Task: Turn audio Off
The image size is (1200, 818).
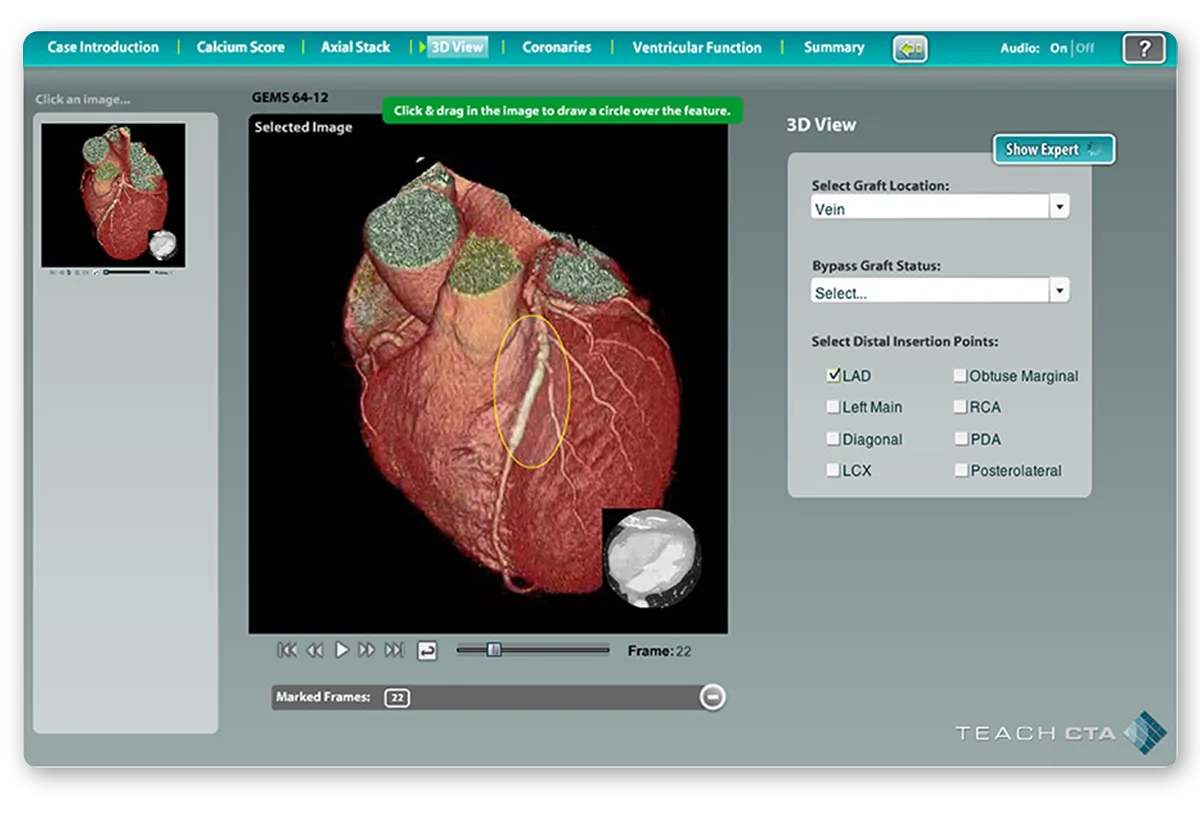Action: click(x=1085, y=48)
